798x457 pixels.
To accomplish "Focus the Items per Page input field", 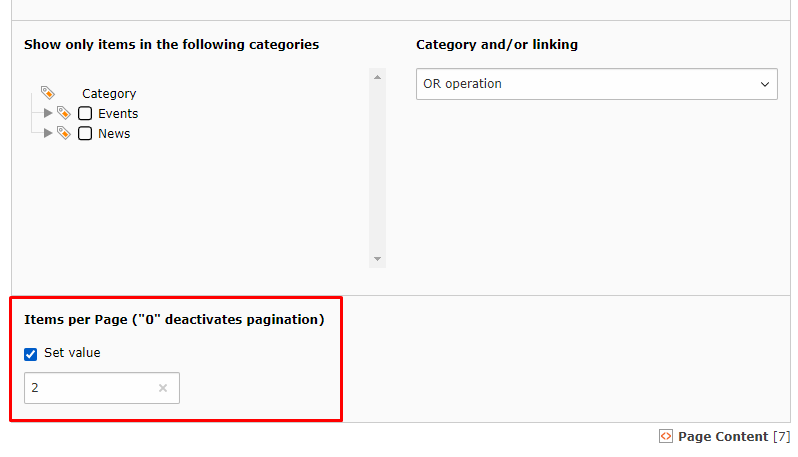I will tap(90, 388).
